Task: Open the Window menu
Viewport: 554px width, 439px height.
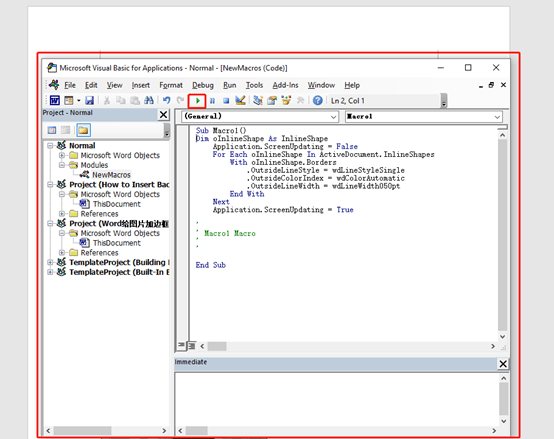Action: pyautogui.click(x=321, y=85)
